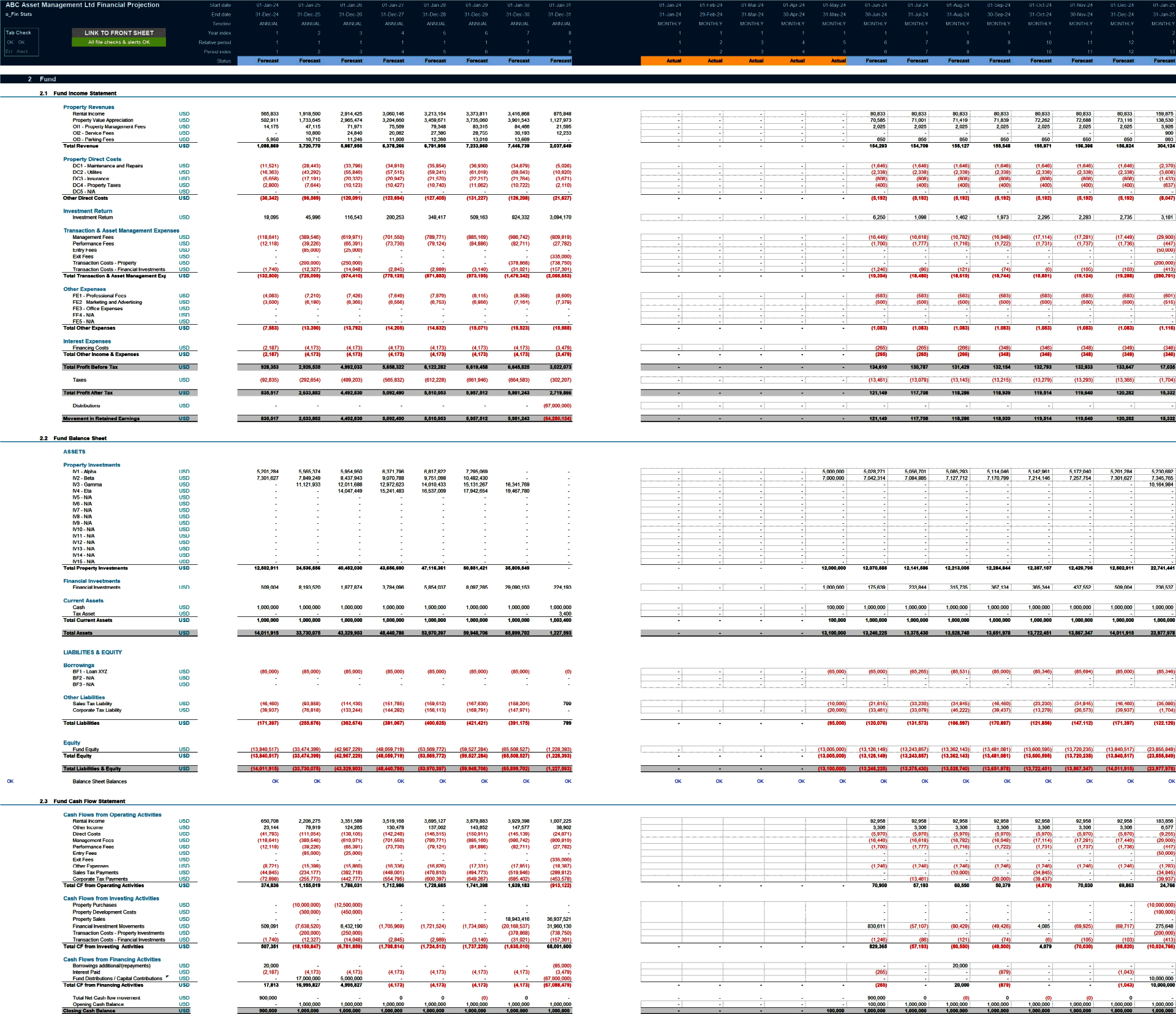Select the 'LIABILITIES & EQUITY' heading
The image size is (1176, 1014).
coord(92,652)
